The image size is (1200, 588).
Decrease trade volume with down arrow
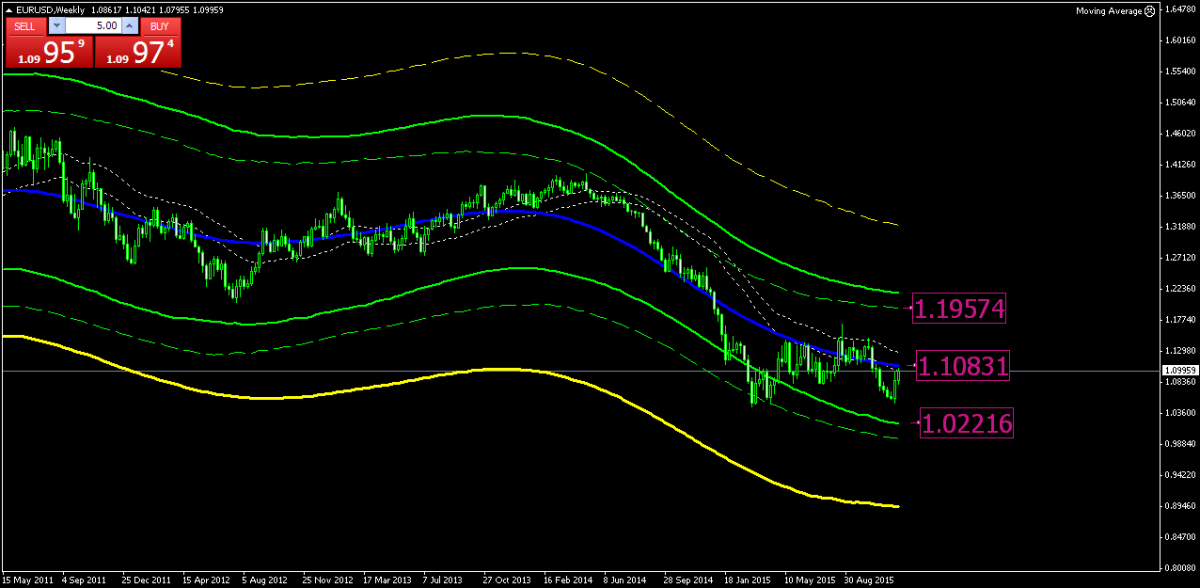click(58, 25)
